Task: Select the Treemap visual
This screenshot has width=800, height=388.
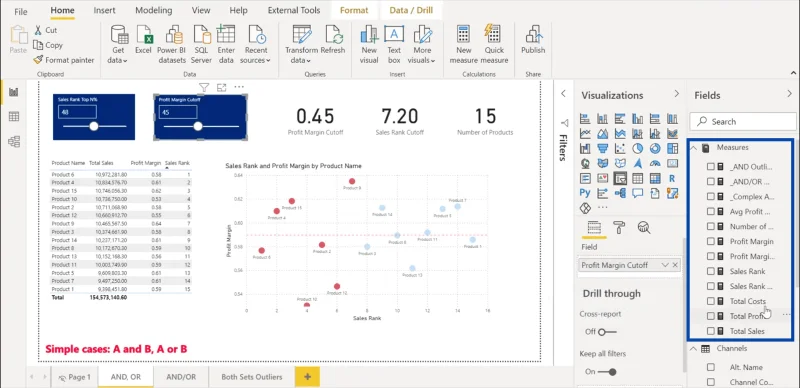Action: [x=672, y=149]
